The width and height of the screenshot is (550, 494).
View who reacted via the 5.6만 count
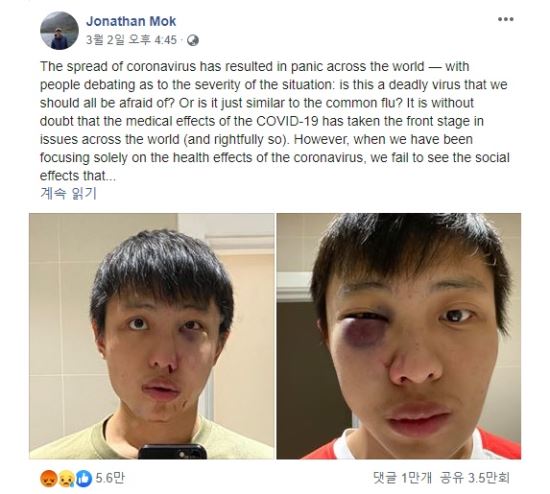110,478
